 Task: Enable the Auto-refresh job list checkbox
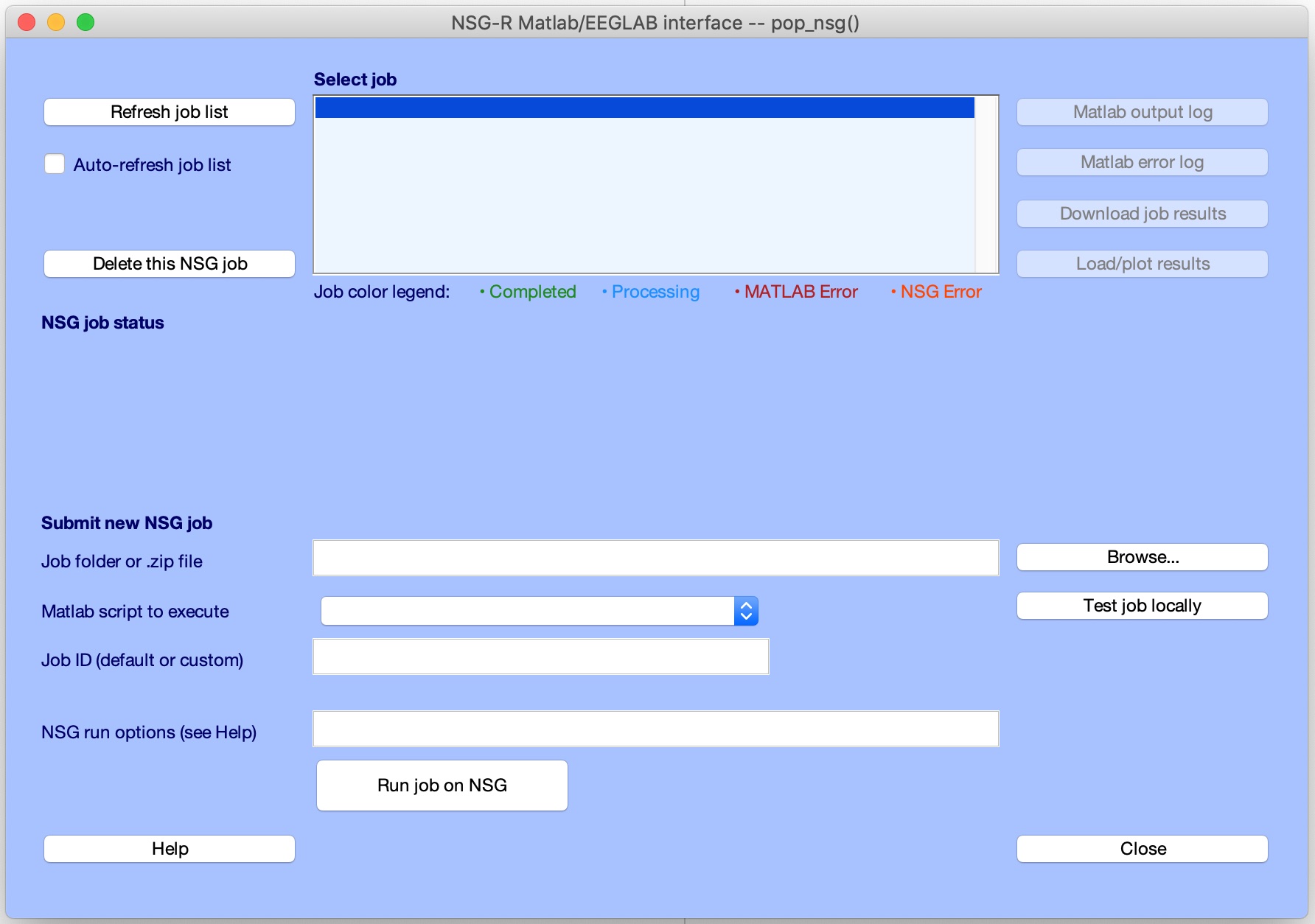point(55,164)
